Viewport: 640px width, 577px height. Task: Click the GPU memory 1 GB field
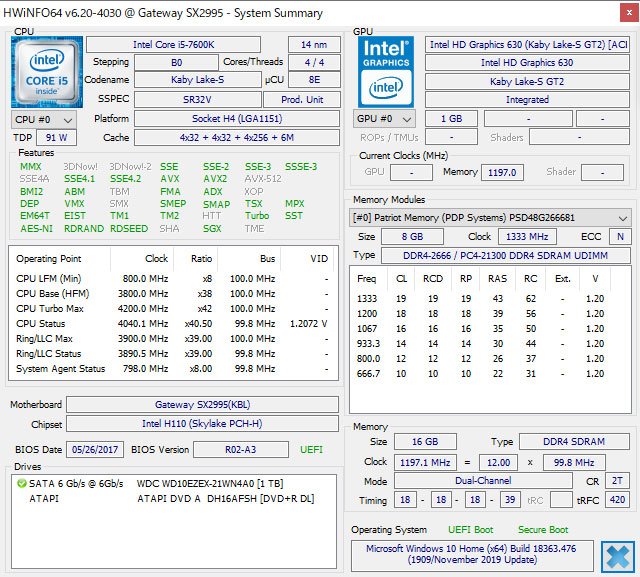(451, 119)
